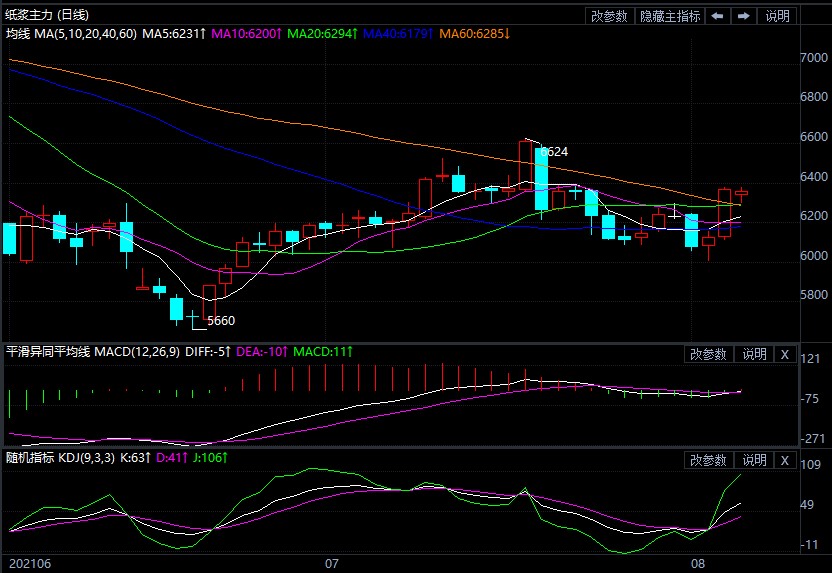Click the orange MA60:6285 value
Image resolution: width=832 pixels, height=573 pixels.
pyautogui.click(x=474, y=34)
